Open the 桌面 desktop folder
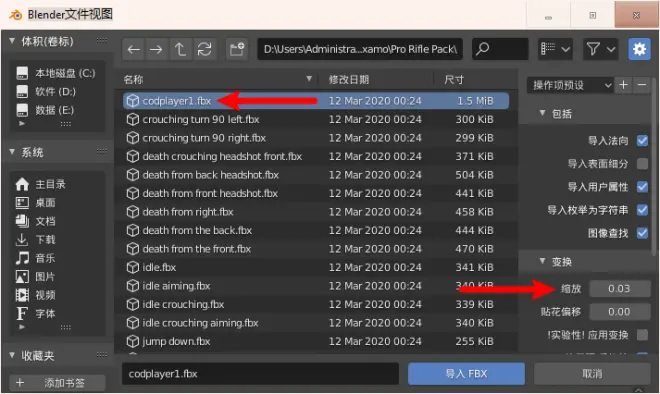Screen dimensions: 660x394 tap(57, 203)
